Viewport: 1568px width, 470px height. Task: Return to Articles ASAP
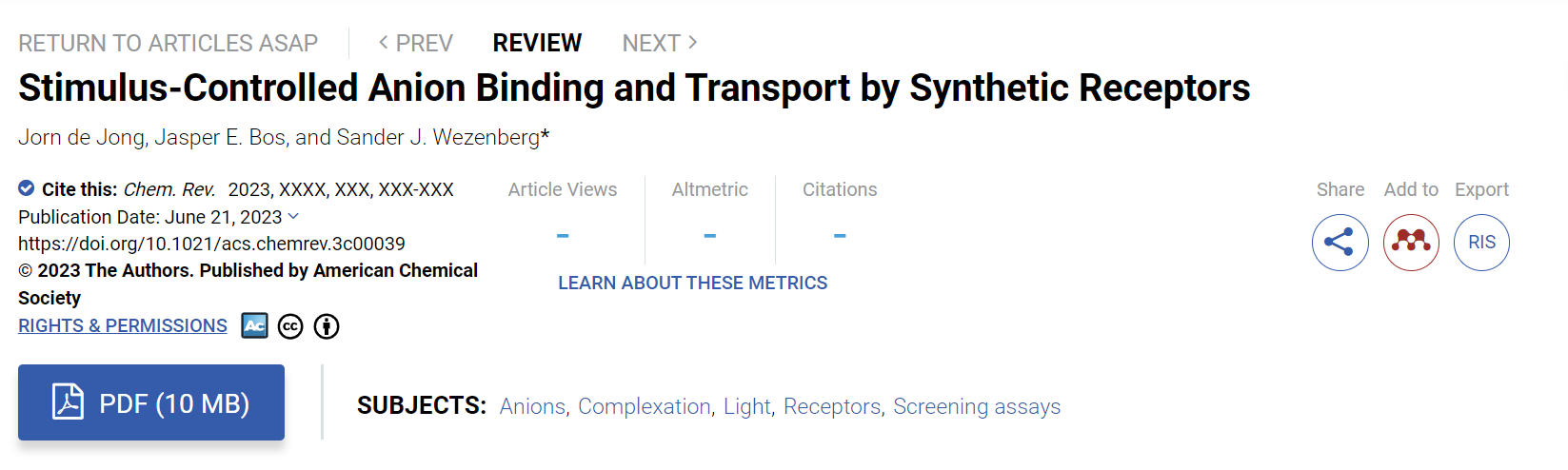[x=169, y=43]
